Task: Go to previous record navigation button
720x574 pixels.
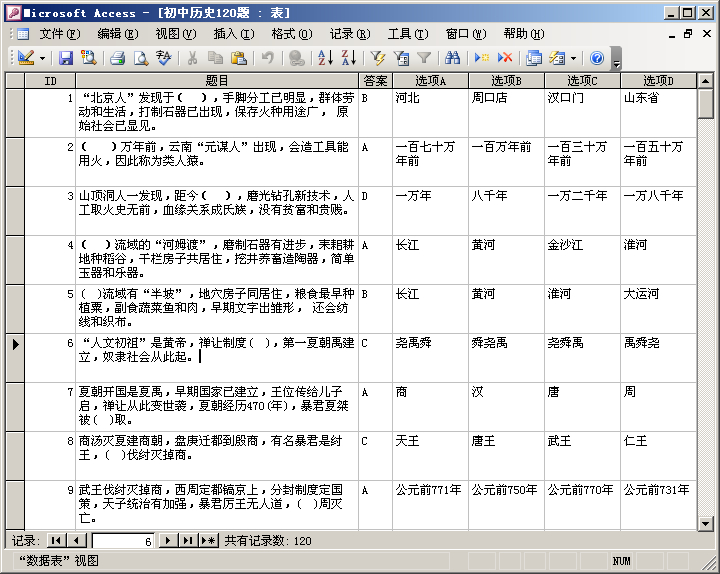Action: pyautogui.click(x=76, y=540)
